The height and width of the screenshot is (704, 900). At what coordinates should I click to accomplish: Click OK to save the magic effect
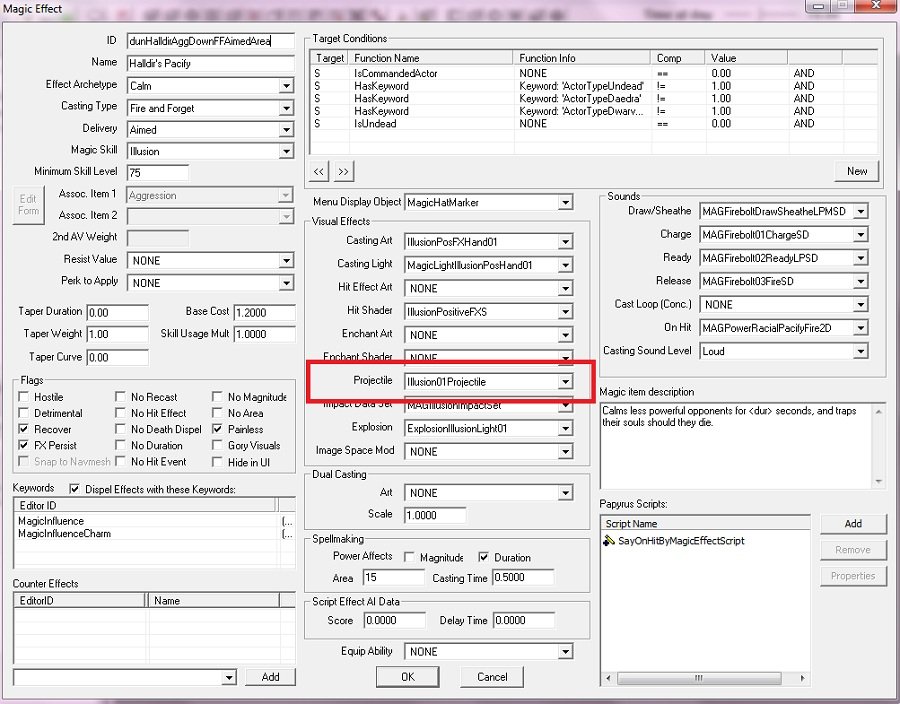click(x=408, y=677)
